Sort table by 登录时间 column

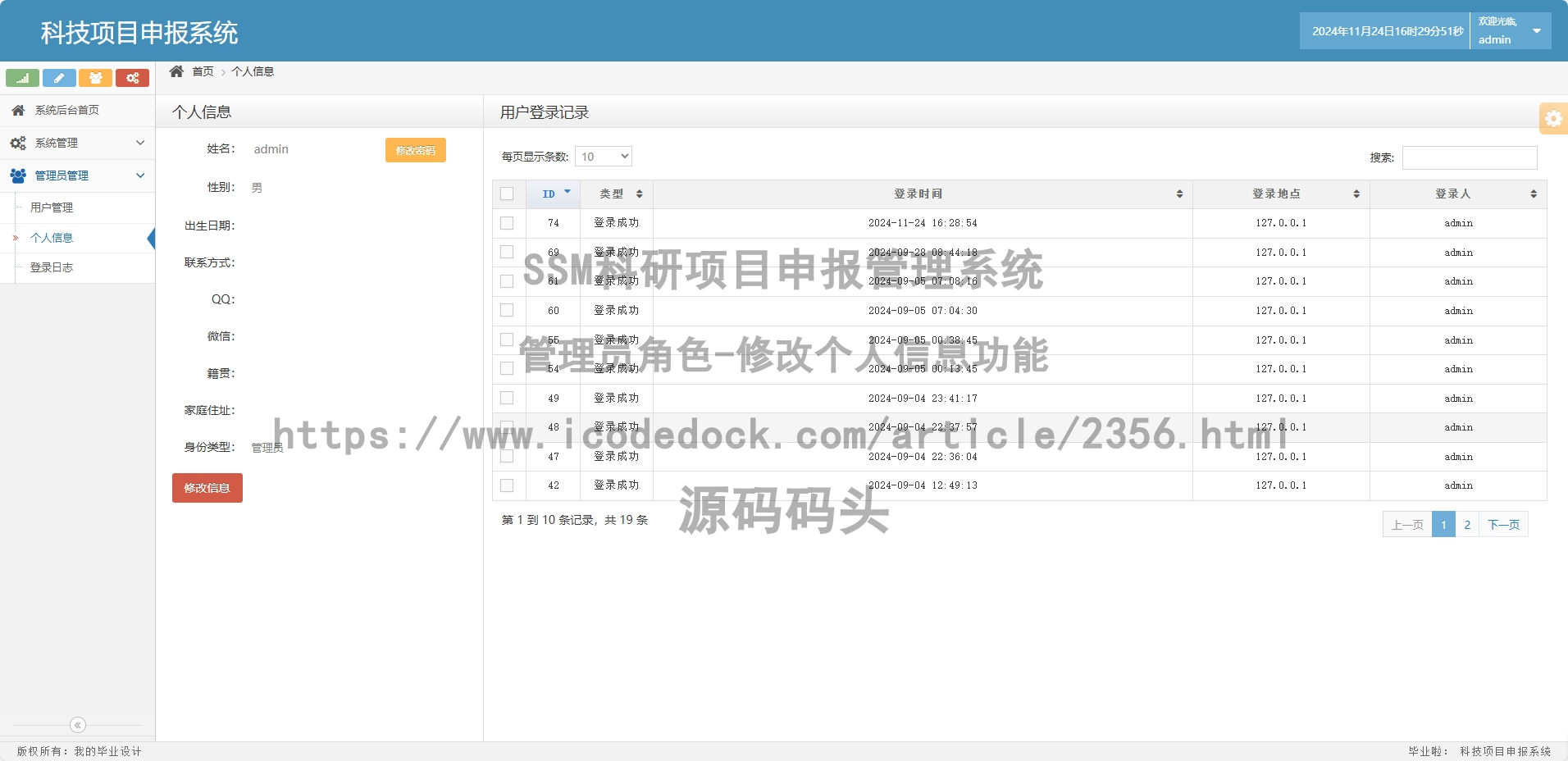(x=923, y=194)
